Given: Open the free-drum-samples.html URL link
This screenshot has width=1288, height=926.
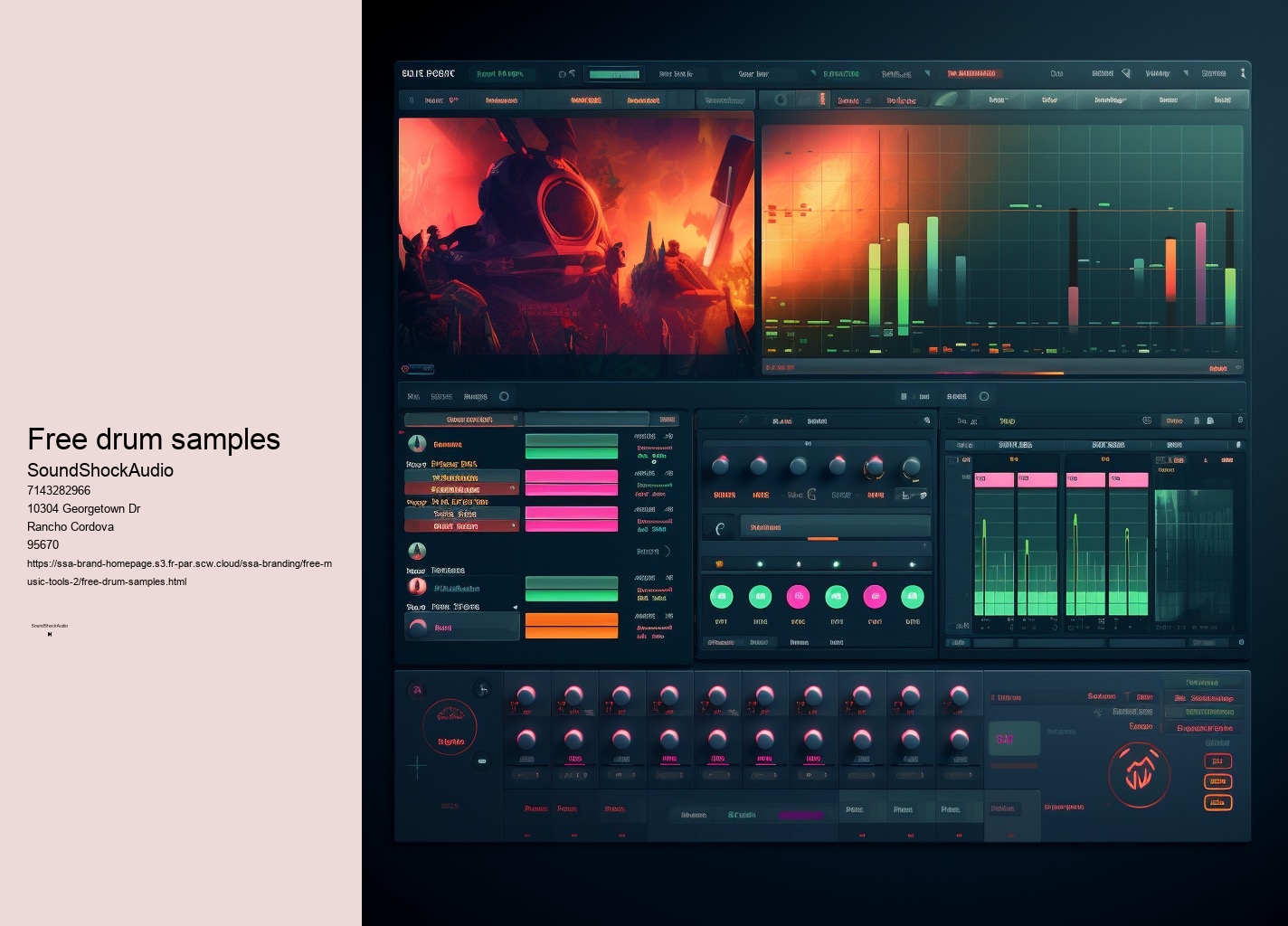Looking at the screenshot, I should tap(179, 572).
